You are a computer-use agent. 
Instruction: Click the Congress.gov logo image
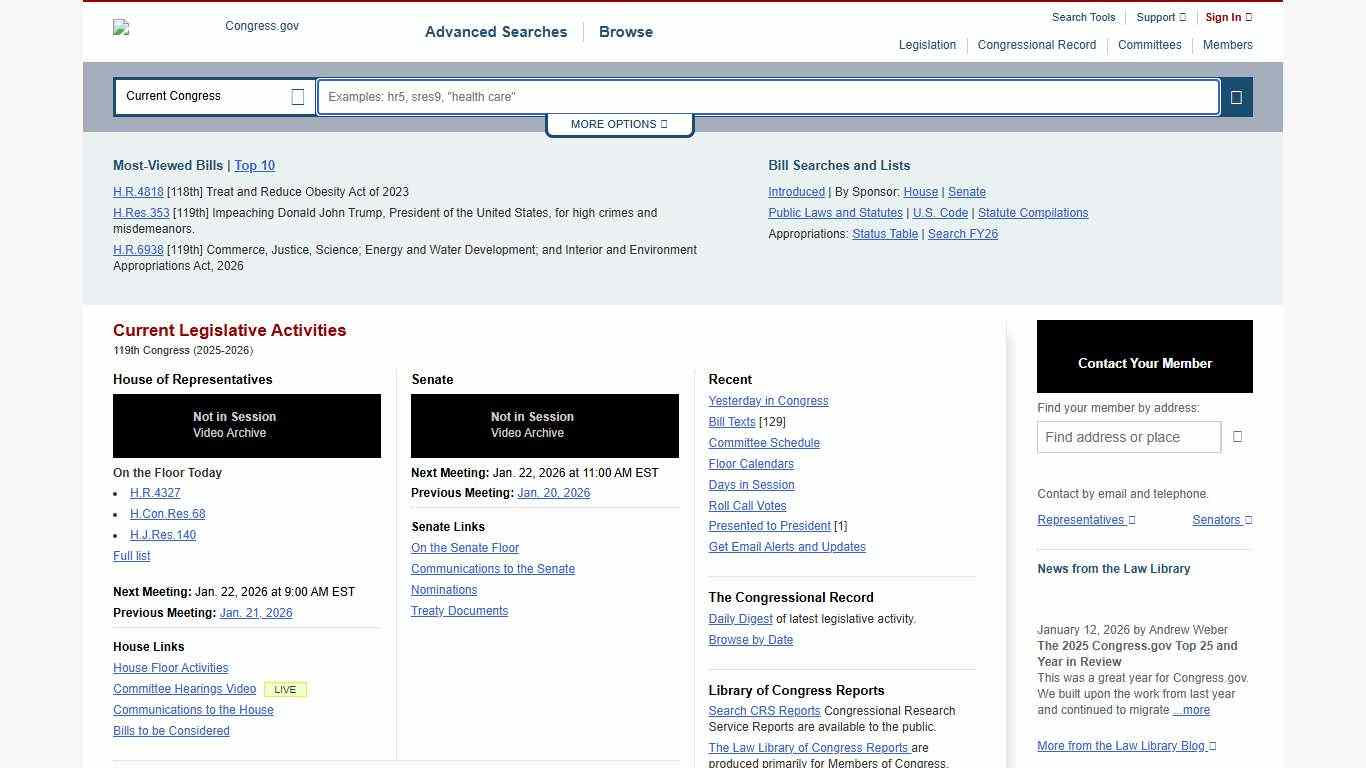pos(207,27)
